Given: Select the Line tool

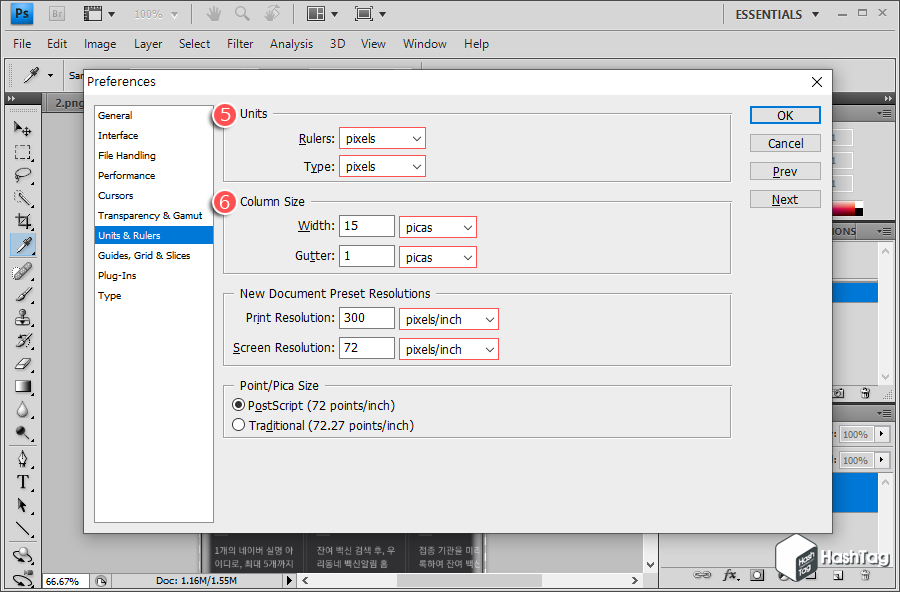Looking at the screenshot, I should tap(22, 528).
